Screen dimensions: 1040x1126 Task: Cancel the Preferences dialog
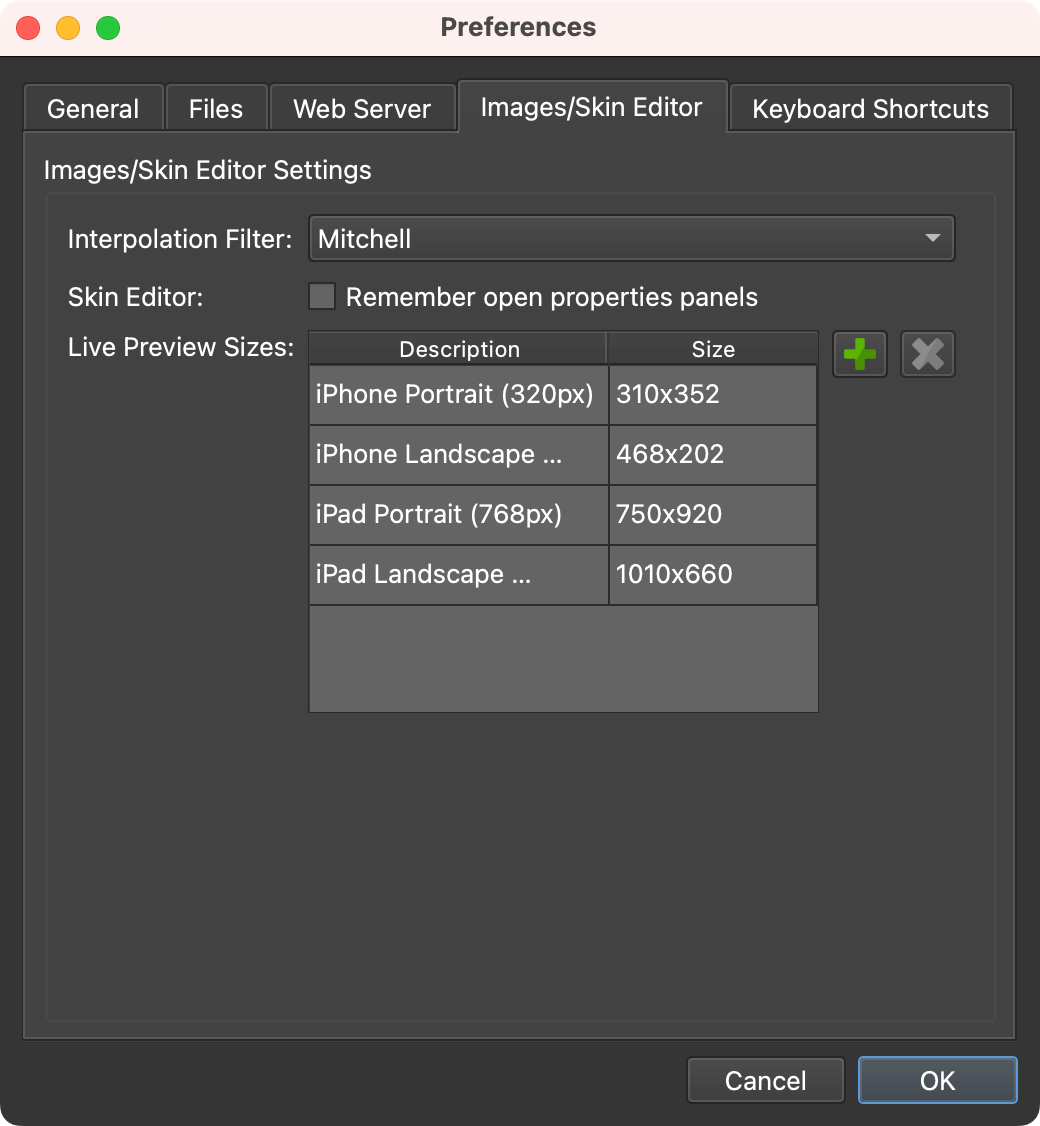click(766, 1080)
